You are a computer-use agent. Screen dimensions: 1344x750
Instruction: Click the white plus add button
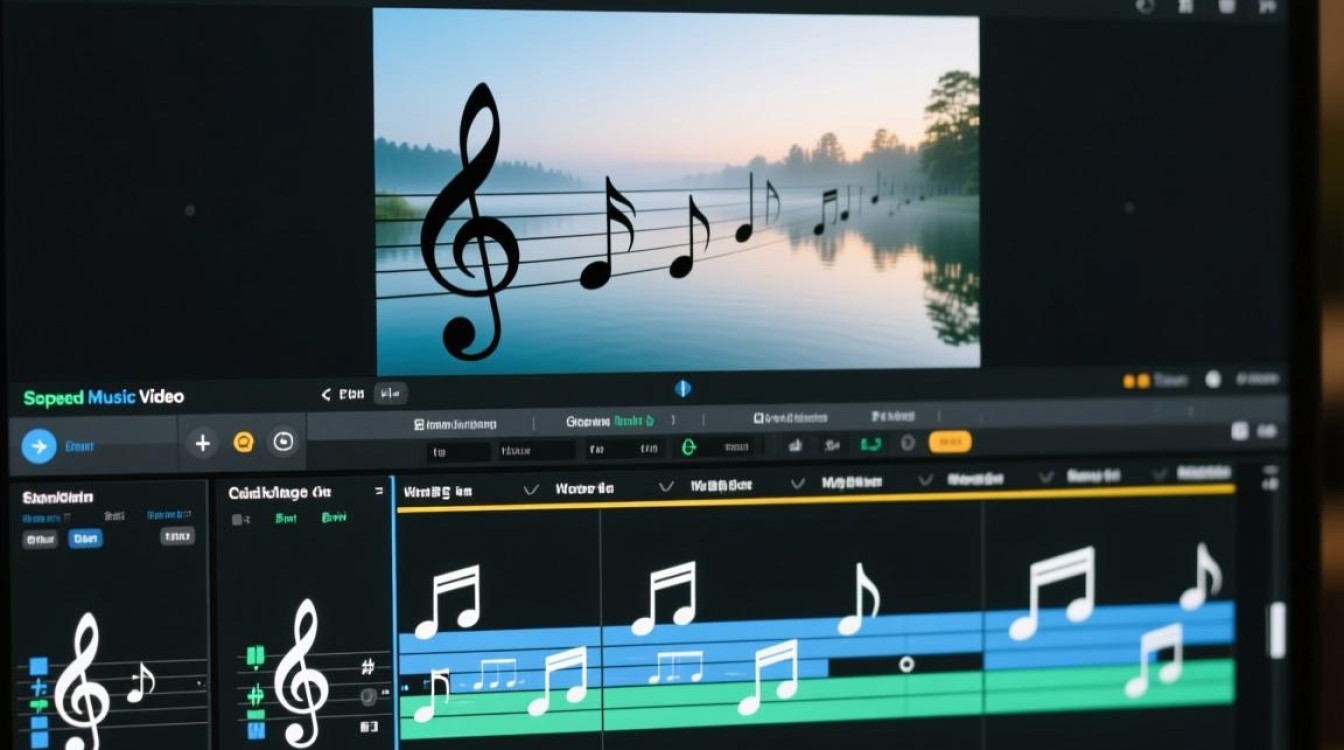203,443
